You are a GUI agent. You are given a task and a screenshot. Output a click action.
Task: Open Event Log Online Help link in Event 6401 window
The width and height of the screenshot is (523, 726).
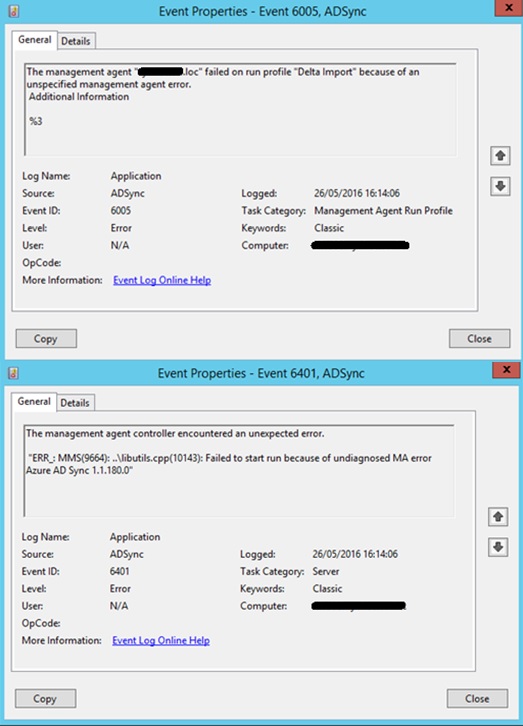tap(161, 640)
